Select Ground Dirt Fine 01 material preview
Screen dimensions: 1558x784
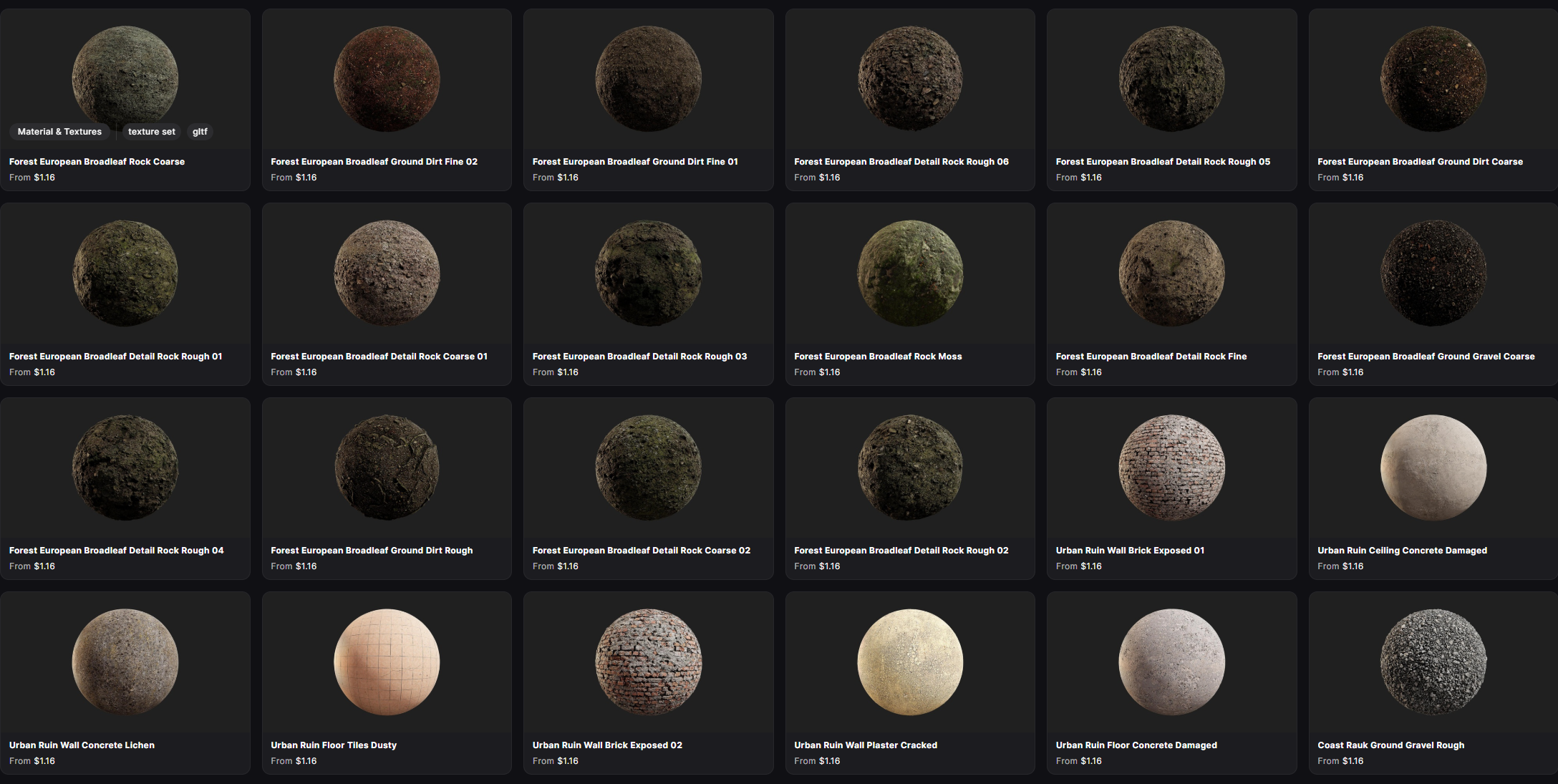[648, 79]
